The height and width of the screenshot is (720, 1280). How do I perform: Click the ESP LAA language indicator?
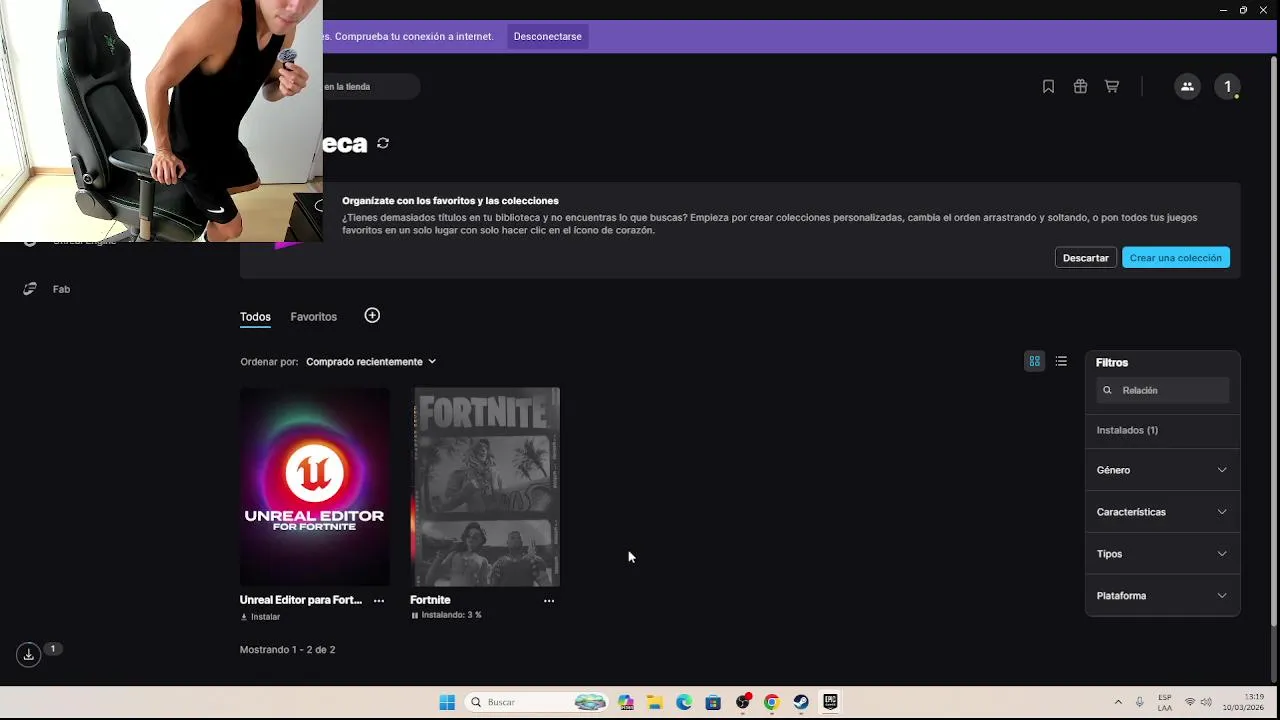[1165, 702]
